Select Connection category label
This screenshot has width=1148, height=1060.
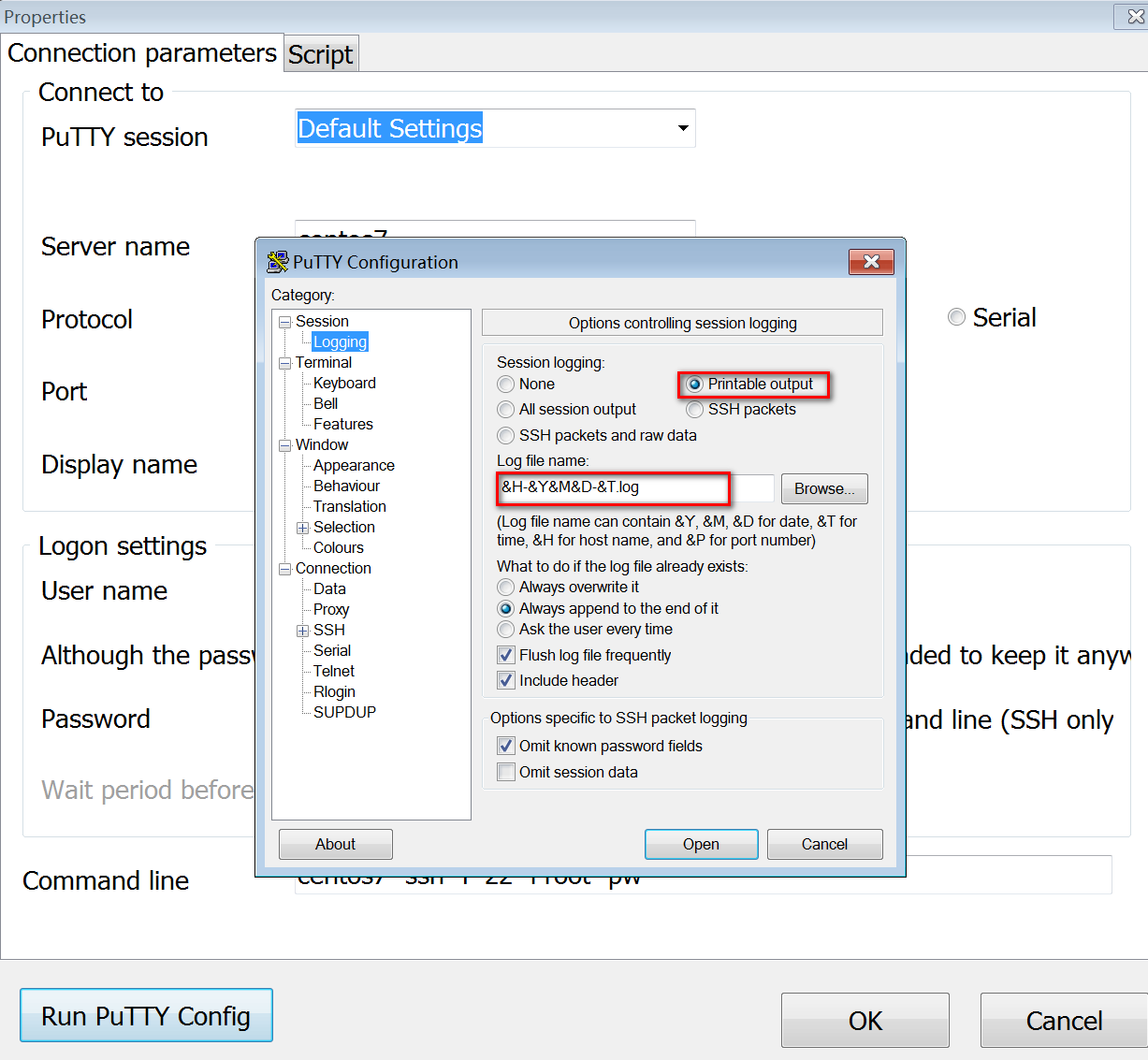tap(333, 569)
